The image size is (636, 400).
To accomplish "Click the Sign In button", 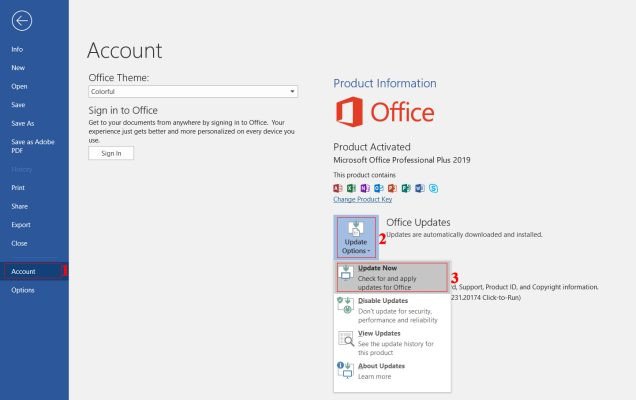I will 111,153.
